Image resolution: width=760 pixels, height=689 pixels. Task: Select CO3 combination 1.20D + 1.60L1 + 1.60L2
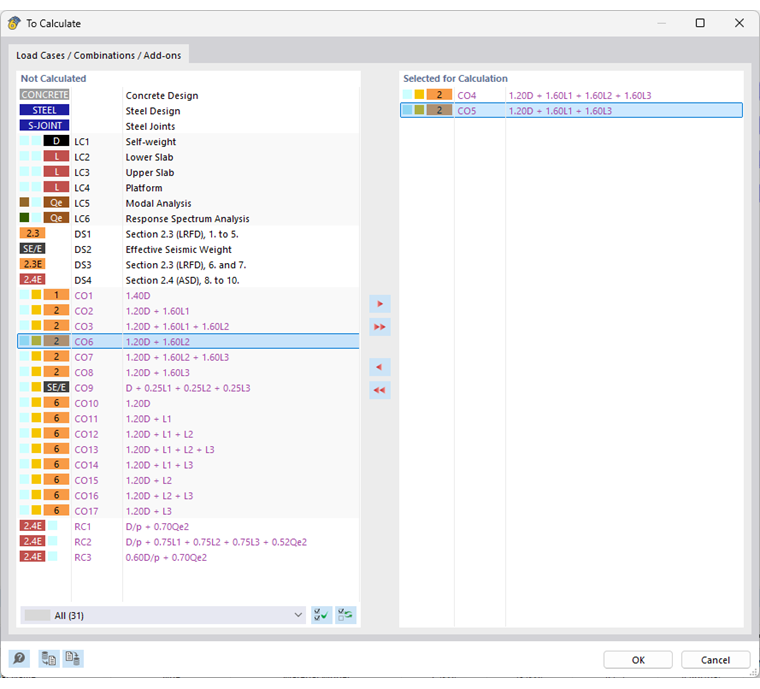pos(188,327)
